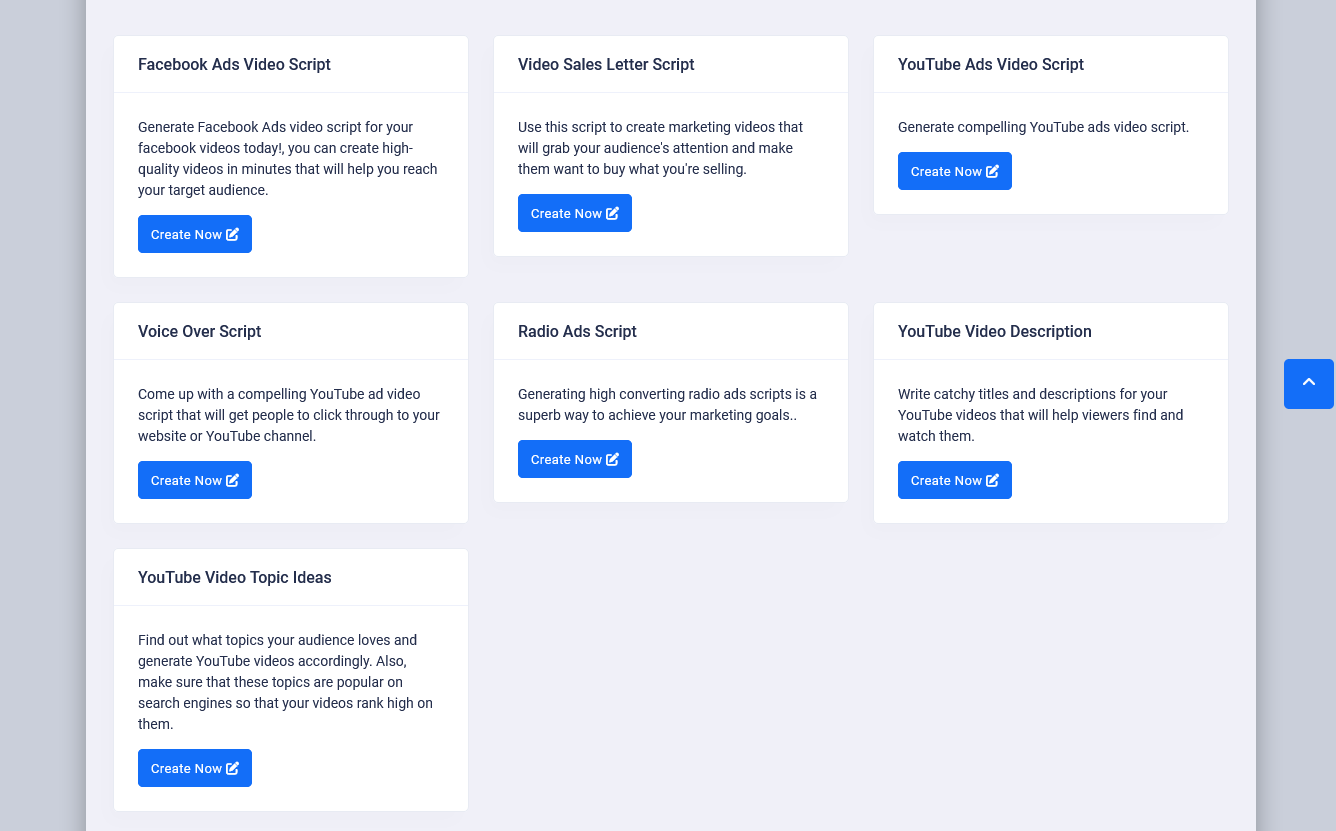Viewport: 1336px width, 831px height.
Task: Click the Video Sales Letter Script description text
Action: tap(660, 148)
